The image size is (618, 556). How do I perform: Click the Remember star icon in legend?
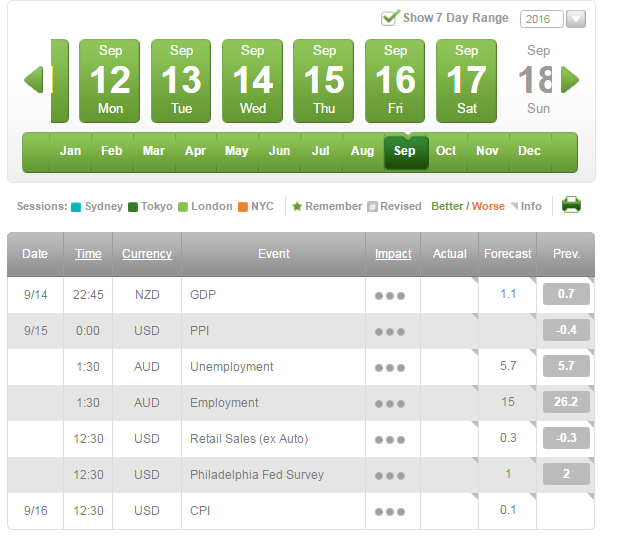tap(297, 206)
